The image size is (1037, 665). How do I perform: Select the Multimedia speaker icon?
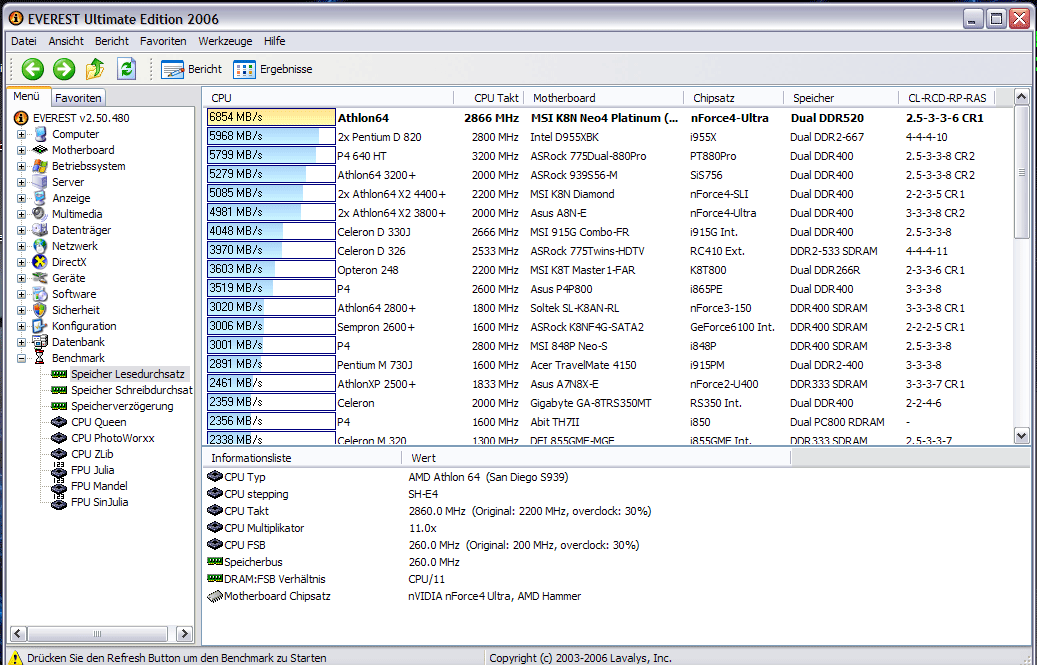click(x=40, y=214)
